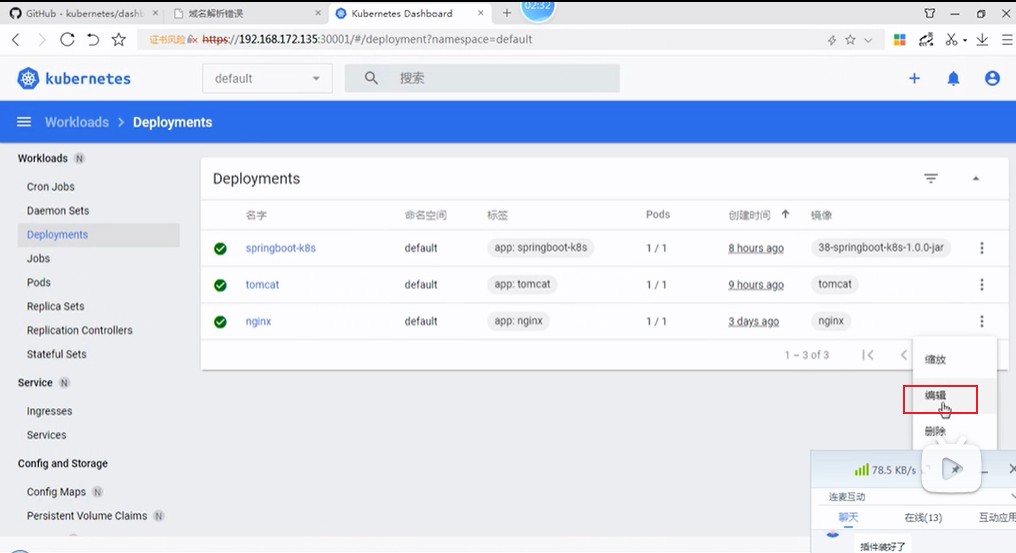Screen dimensions: 1016x553
Task: Go to first page of deployments
Action: coord(868,355)
